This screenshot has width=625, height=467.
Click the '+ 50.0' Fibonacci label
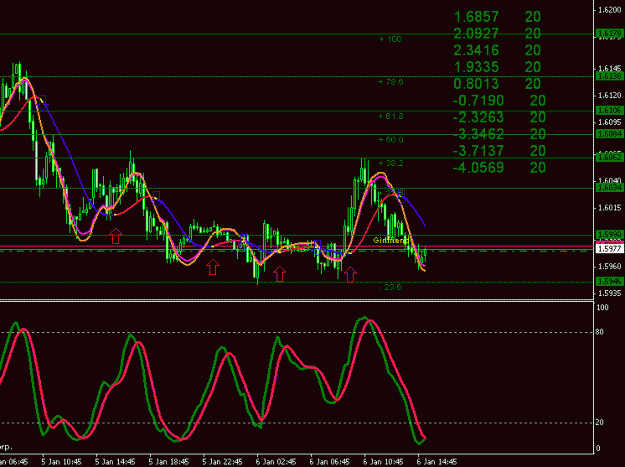391,140
